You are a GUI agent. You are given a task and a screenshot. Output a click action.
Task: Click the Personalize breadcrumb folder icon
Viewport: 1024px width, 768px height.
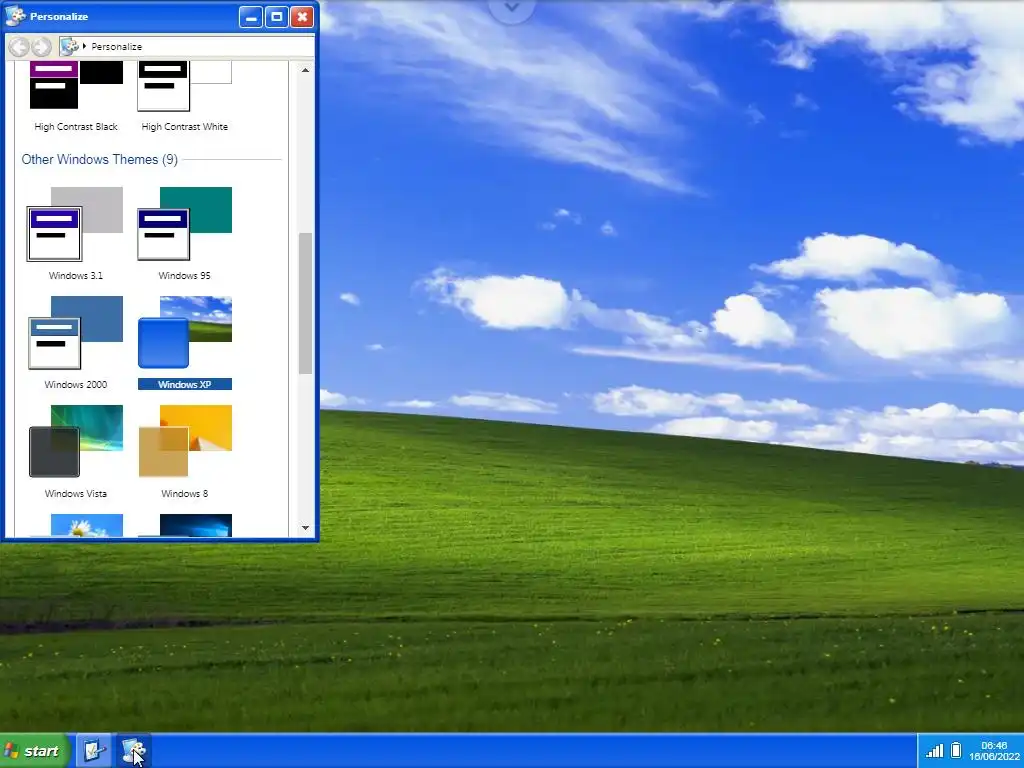pyautogui.click(x=69, y=46)
